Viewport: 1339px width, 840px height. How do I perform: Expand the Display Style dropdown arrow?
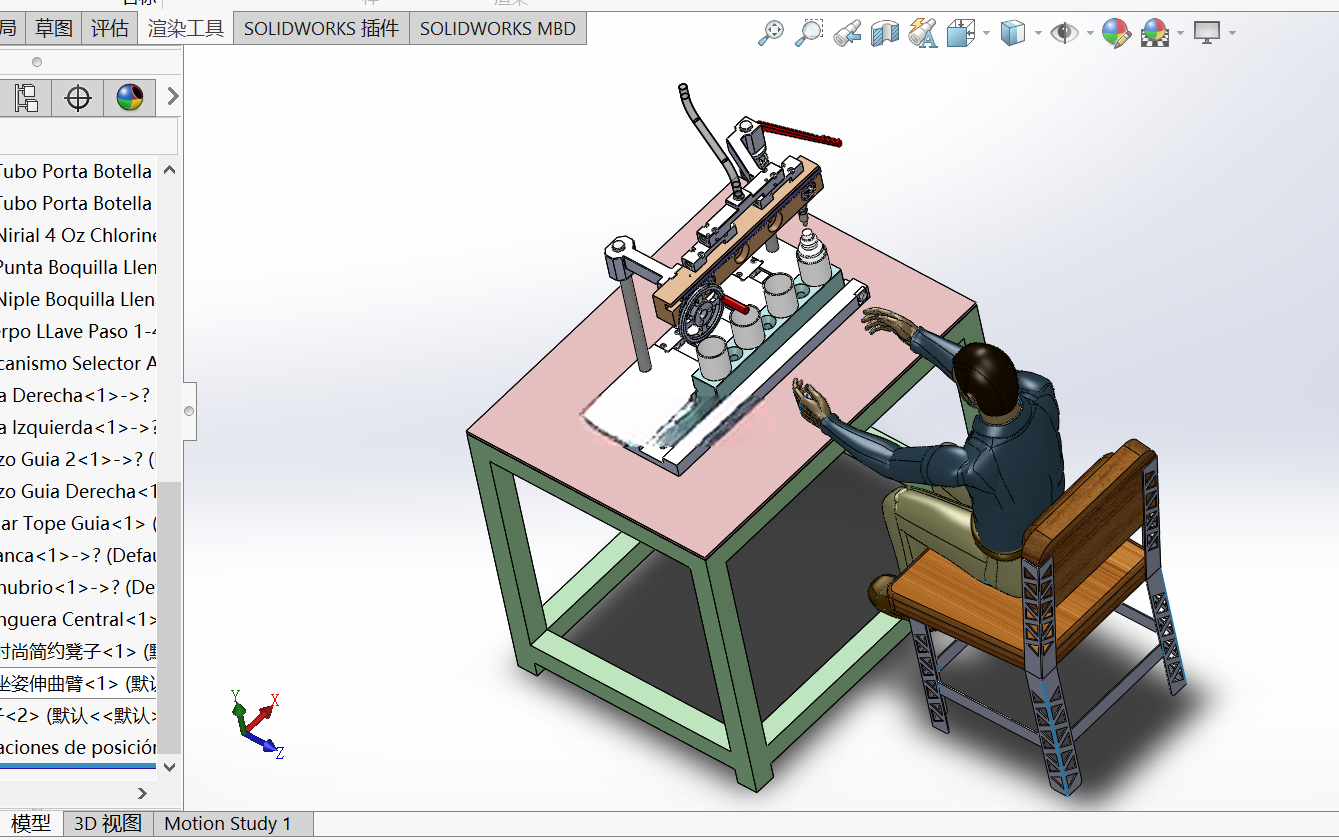point(1038,33)
